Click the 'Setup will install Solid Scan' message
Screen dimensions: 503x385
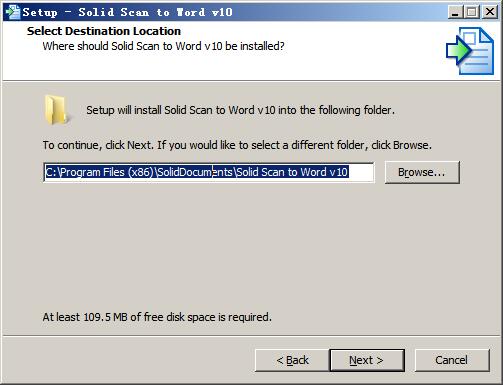tap(240, 110)
